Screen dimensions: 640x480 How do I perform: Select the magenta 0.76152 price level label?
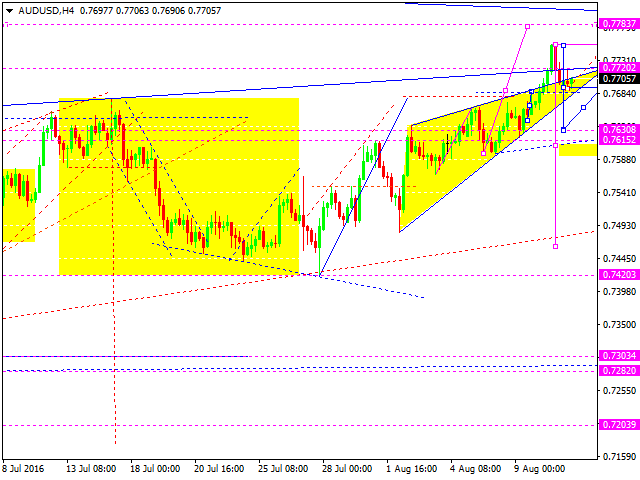[619, 140]
